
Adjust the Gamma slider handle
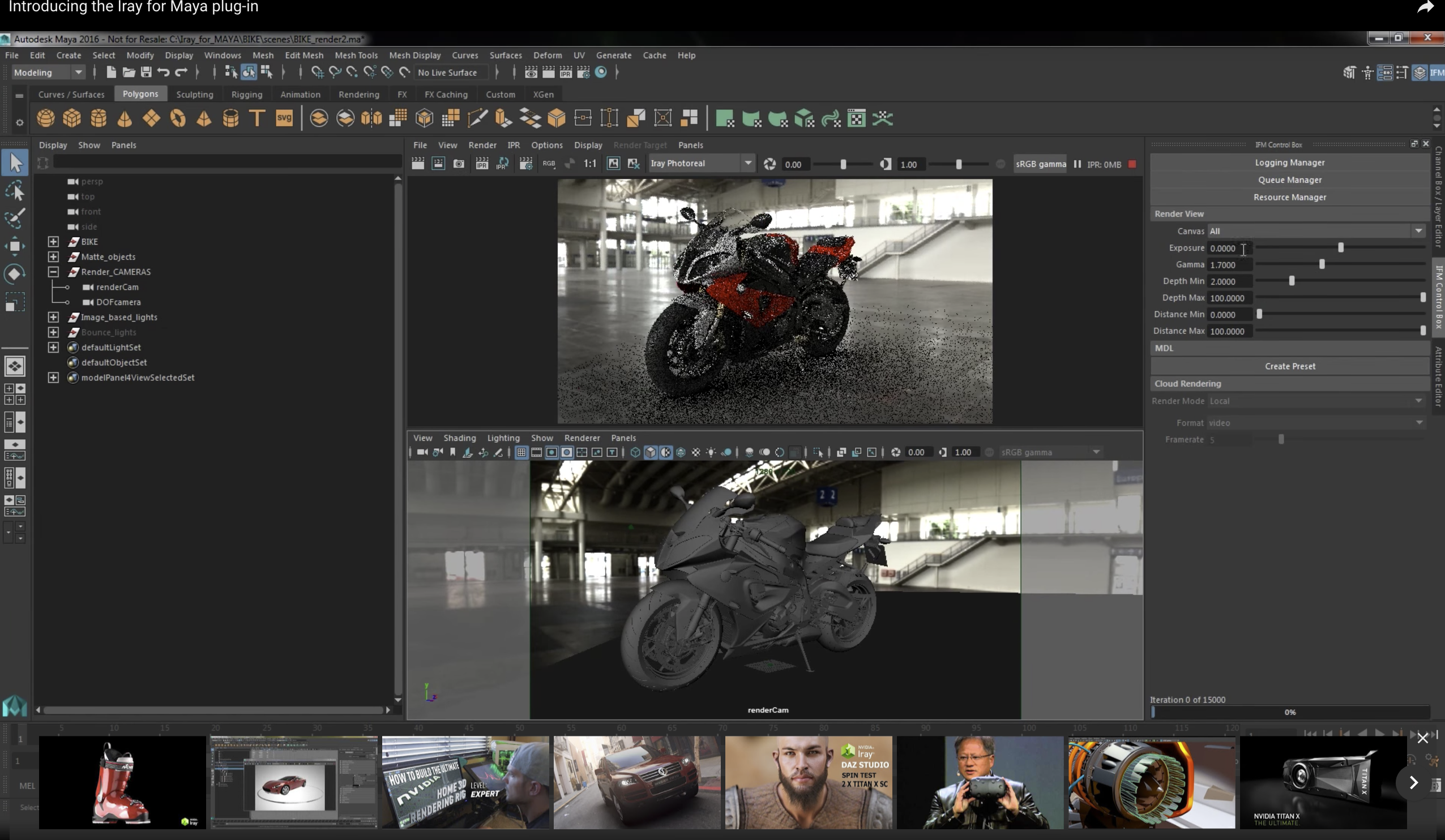click(1322, 264)
